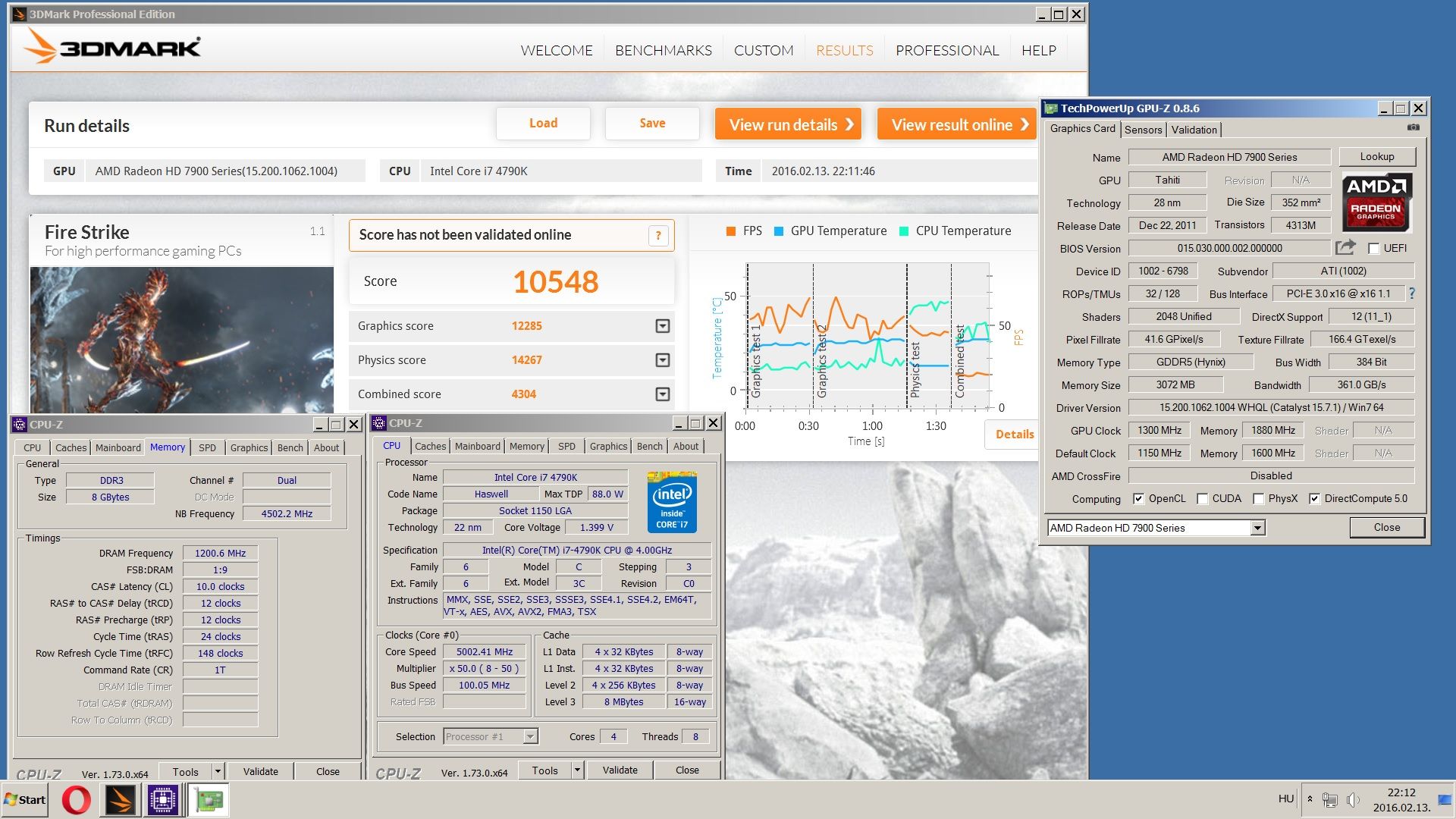Click the bus interface question mark icon
1456x819 pixels.
pyautogui.click(x=1411, y=293)
